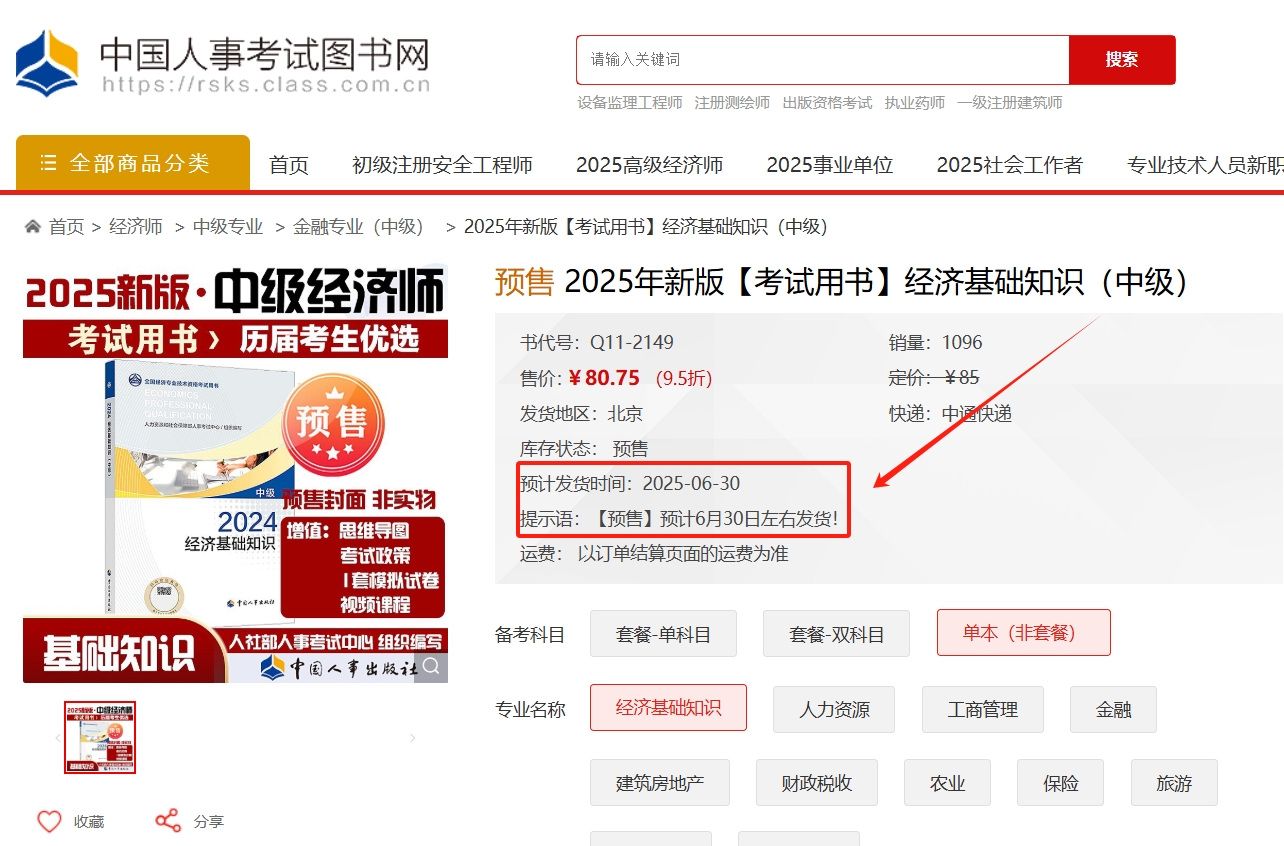Click the site logo icon

47,62
